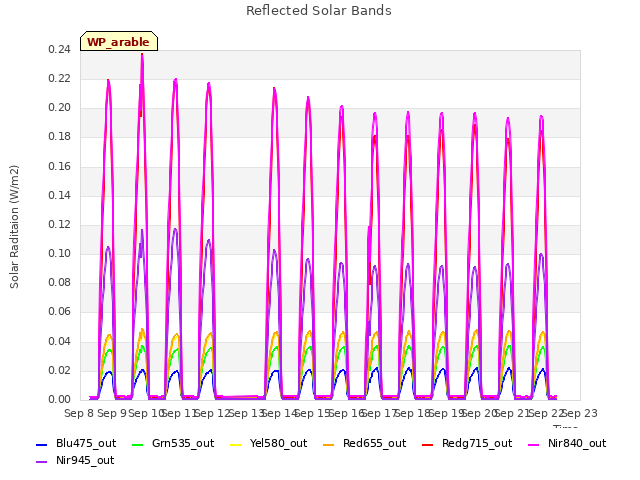
Task: Click the 0.02 y-axis tick label
Action: pyautogui.click(x=59, y=371)
